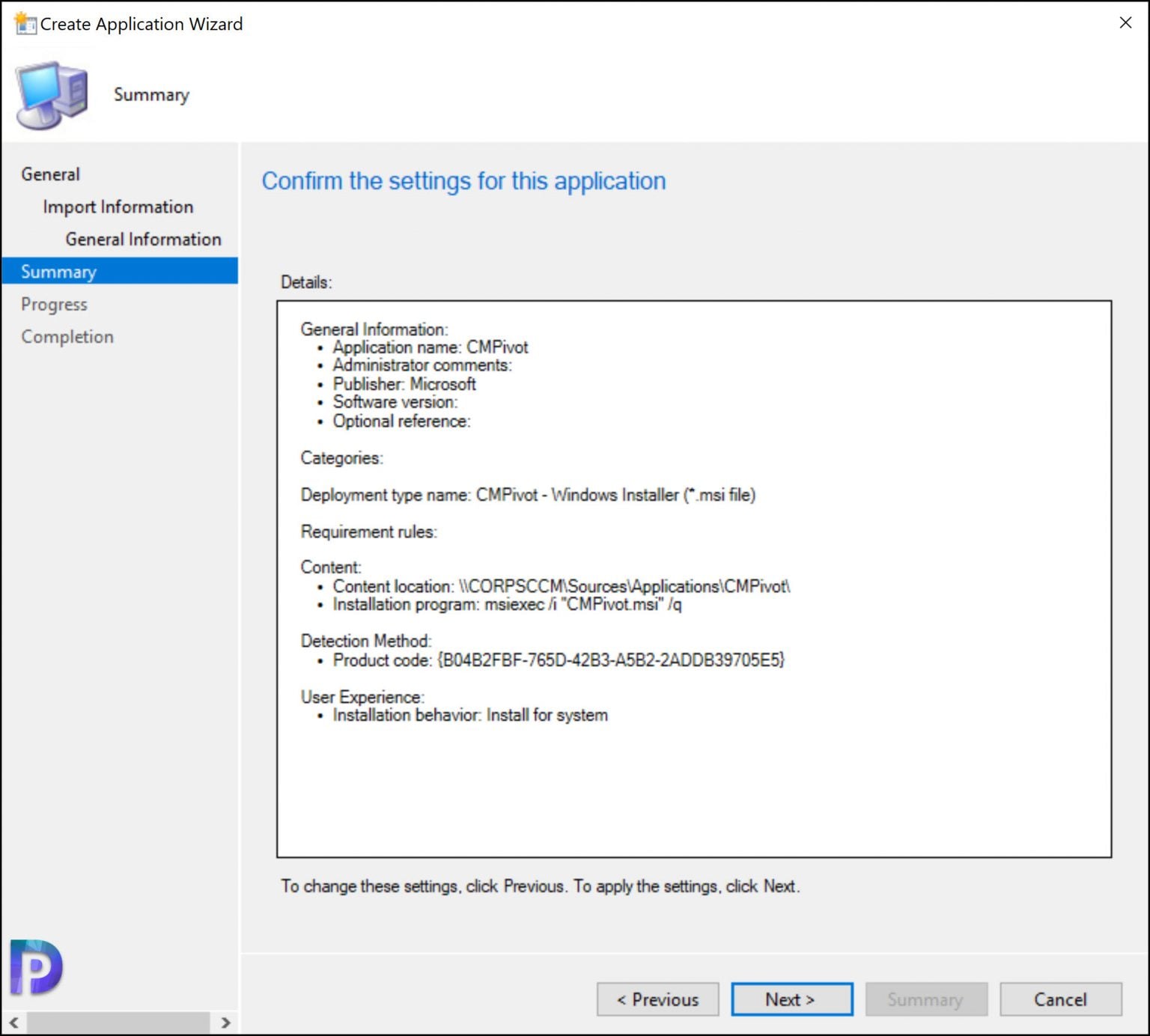
Task: Click the Administrator comments line
Action: 422,365
